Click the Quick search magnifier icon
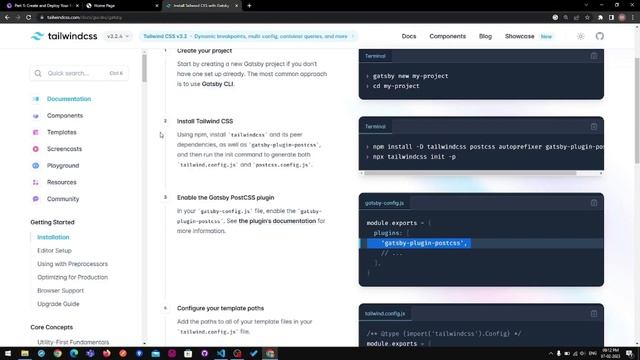Viewport: 640px width, 360px height. tap(38, 73)
